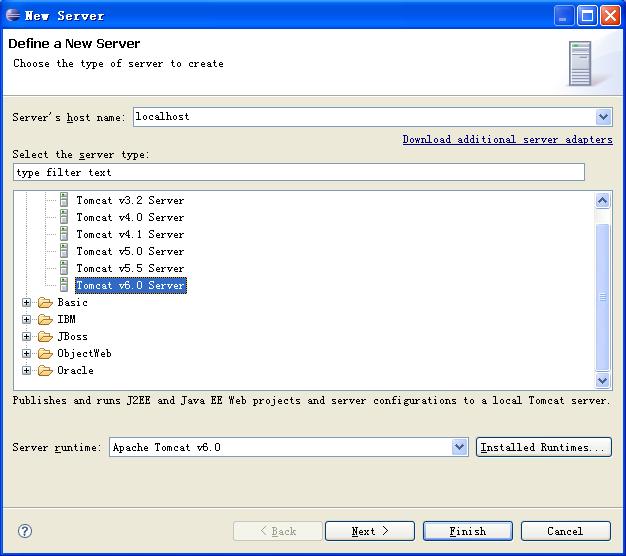Click the IBM folder icon

click(x=45, y=319)
